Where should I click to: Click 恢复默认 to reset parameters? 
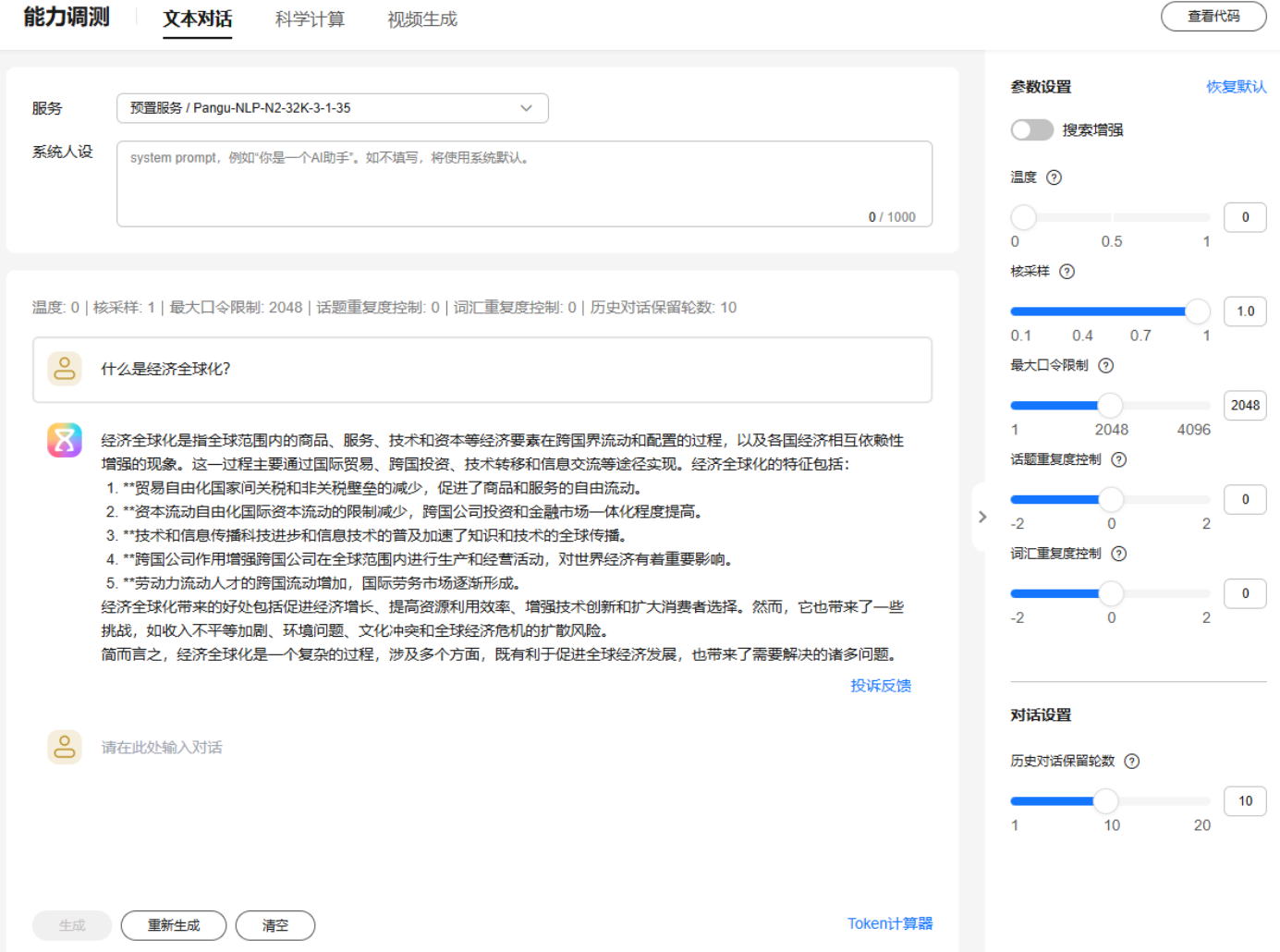coord(1236,87)
